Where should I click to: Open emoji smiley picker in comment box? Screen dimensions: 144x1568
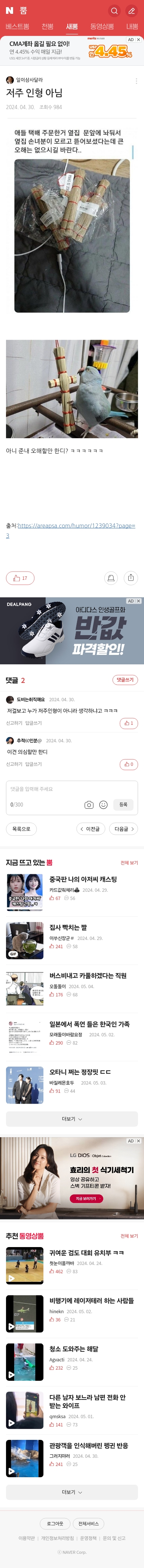pyautogui.click(x=103, y=805)
